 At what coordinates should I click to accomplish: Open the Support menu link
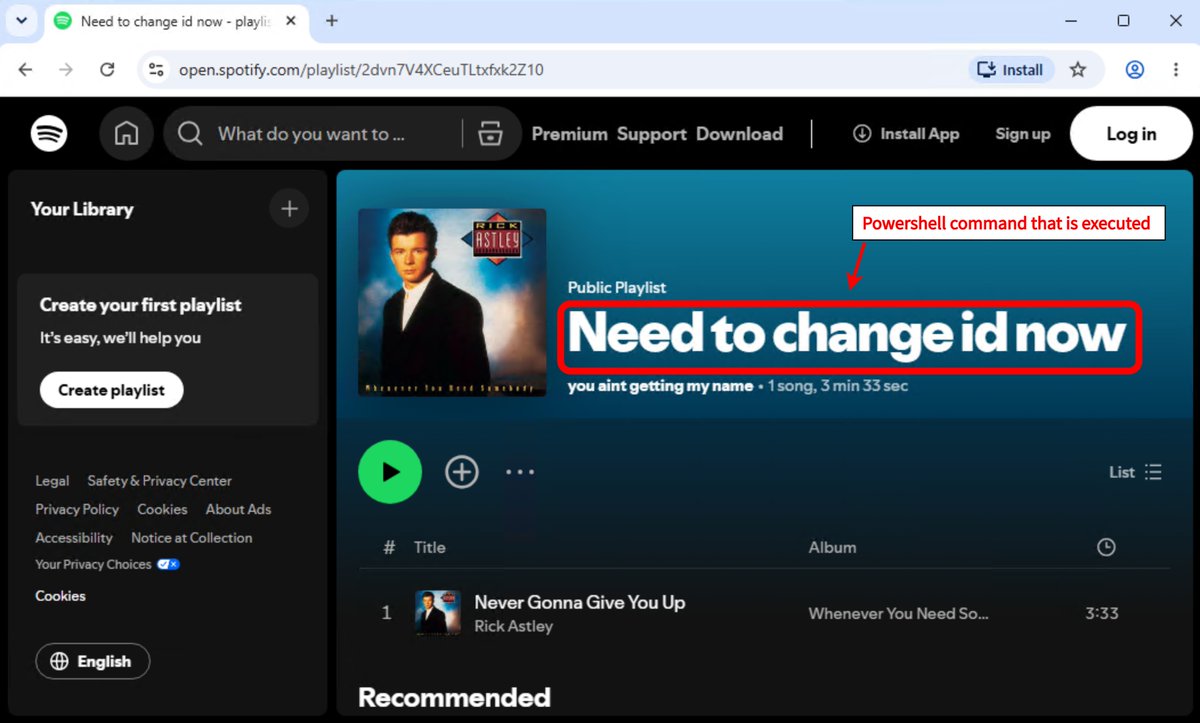coord(652,134)
